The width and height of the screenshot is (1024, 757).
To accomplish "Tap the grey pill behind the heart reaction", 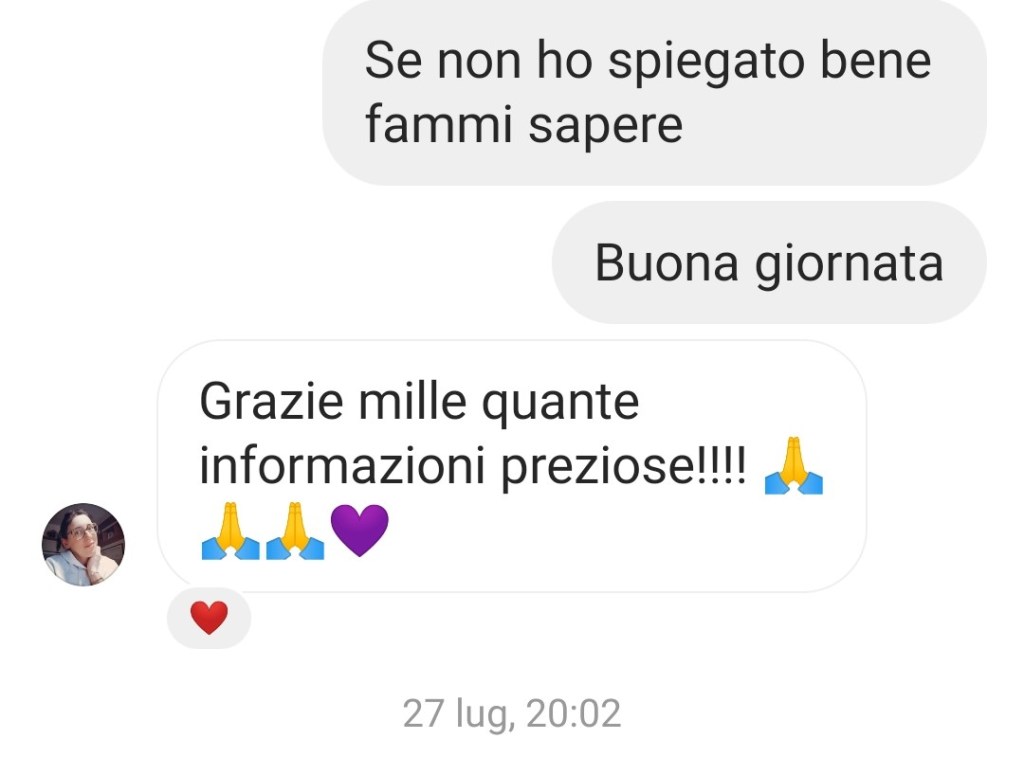I will pyautogui.click(x=209, y=618).
